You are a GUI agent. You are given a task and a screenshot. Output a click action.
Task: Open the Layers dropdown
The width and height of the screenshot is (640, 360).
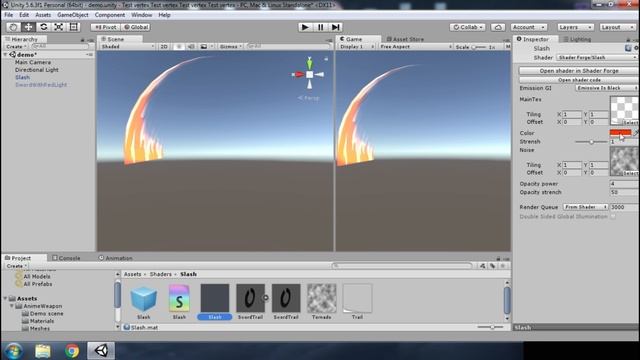pyautogui.click(x=575, y=27)
